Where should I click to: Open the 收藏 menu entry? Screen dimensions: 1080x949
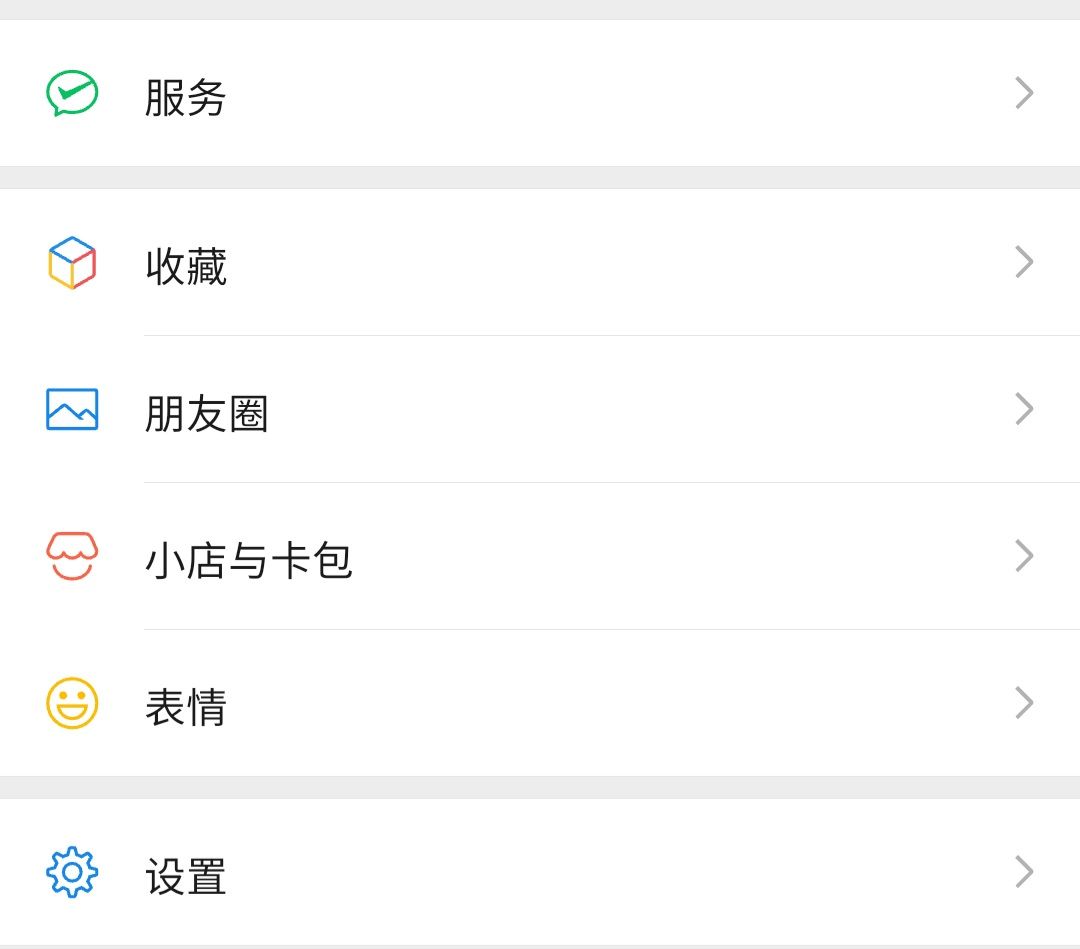click(186, 267)
